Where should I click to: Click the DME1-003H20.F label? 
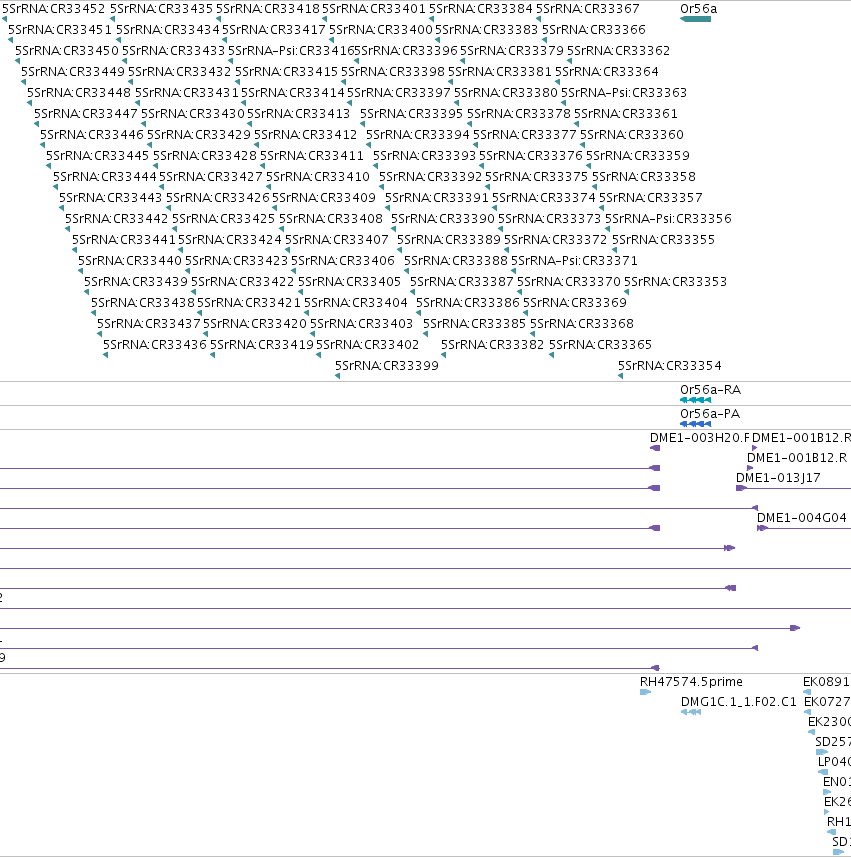700,438
